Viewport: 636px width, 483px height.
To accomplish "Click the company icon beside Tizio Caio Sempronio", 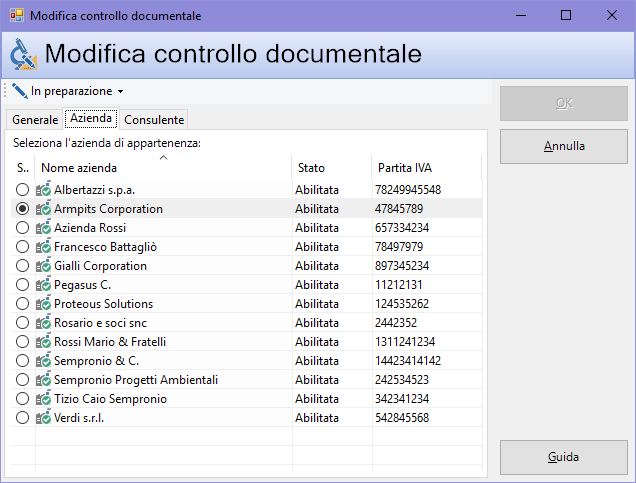I will 43,398.
